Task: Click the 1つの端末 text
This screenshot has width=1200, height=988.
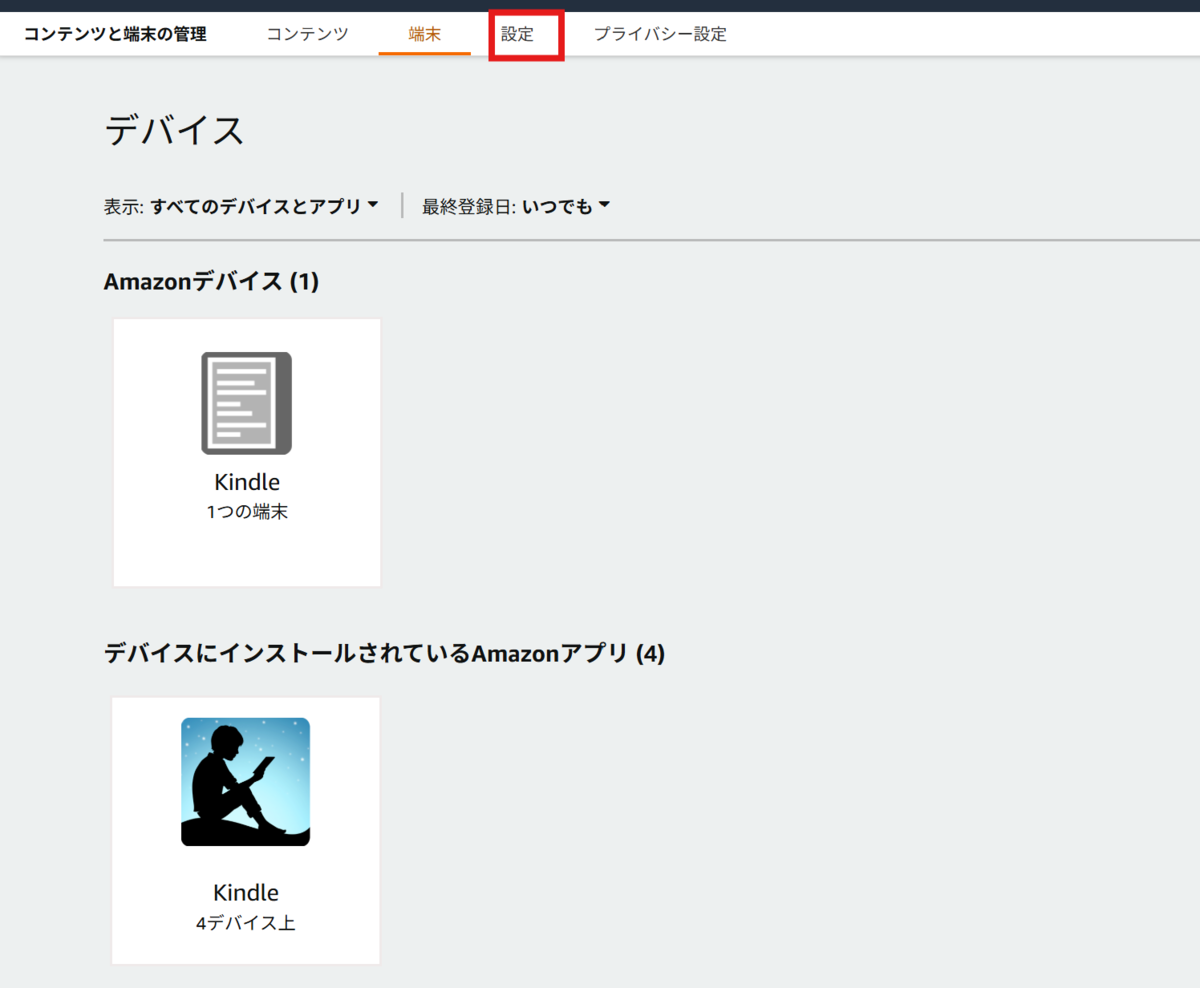Action: click(x=247, y=513)
